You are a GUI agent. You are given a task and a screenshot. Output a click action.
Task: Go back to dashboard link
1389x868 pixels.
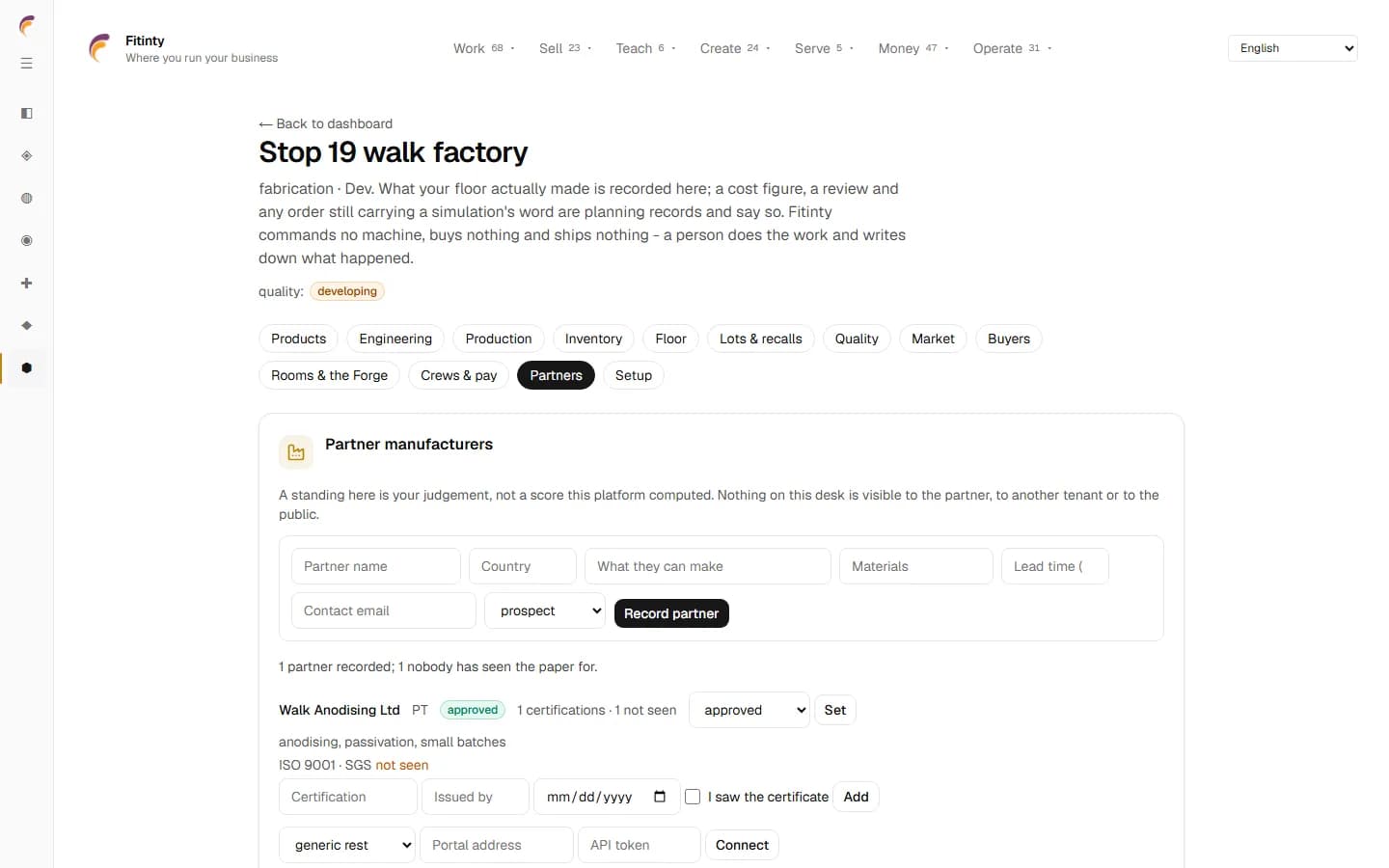tap(326, 123)
